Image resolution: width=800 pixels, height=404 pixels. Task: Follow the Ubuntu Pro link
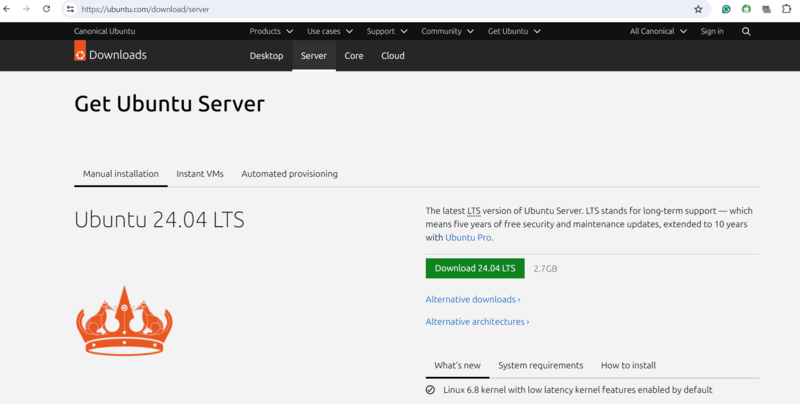pos(468,238)
